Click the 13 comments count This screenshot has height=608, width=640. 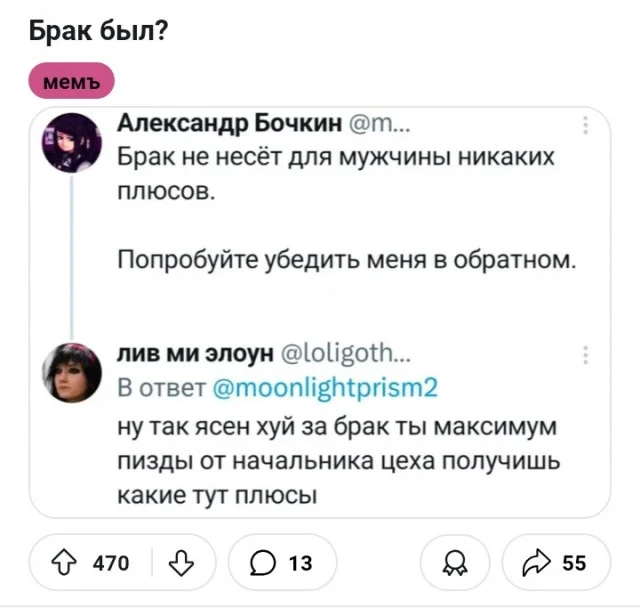(x=299, y=563)
